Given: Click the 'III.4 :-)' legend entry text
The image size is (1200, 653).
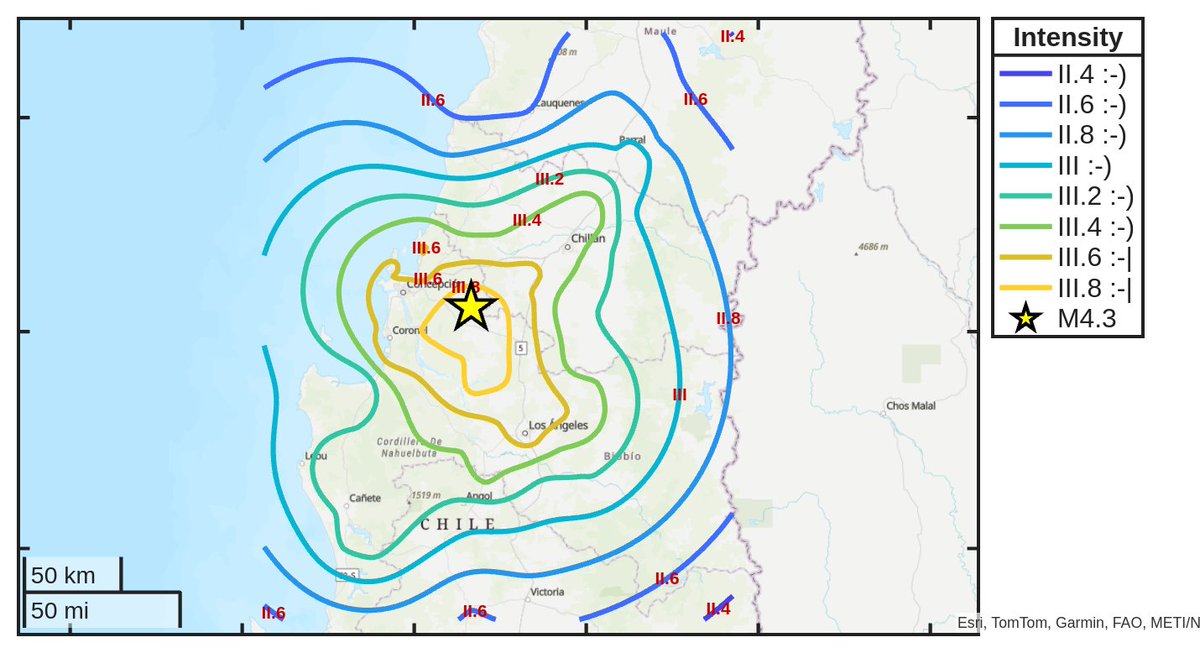Looking at the screenshot, I should point(1096,227).
